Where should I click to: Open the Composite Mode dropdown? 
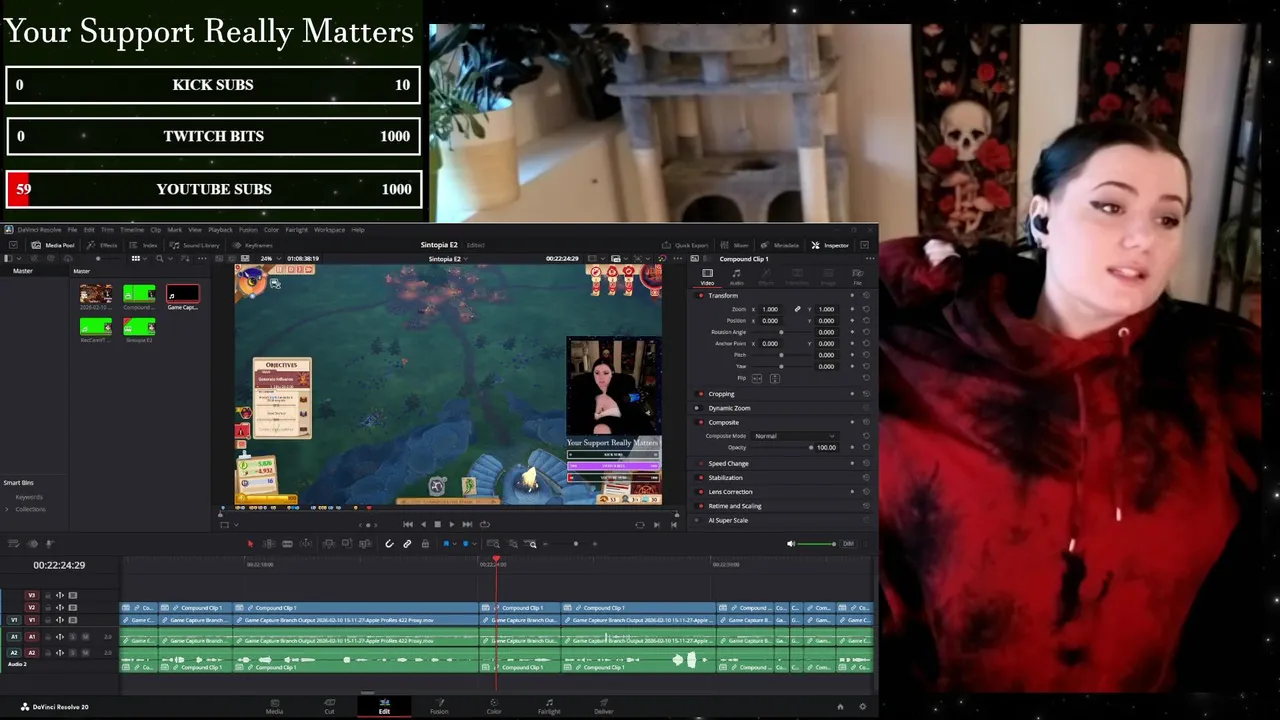[x=795, y=436]
